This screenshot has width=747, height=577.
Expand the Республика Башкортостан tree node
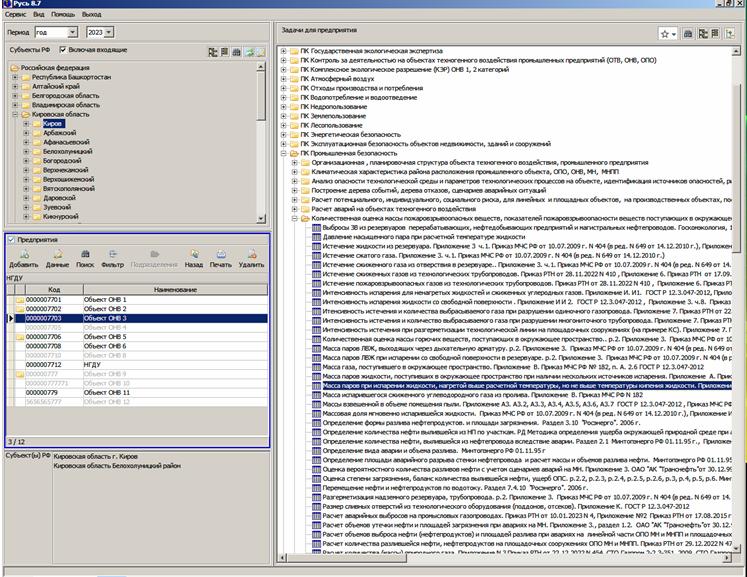[x=14, y=76]
